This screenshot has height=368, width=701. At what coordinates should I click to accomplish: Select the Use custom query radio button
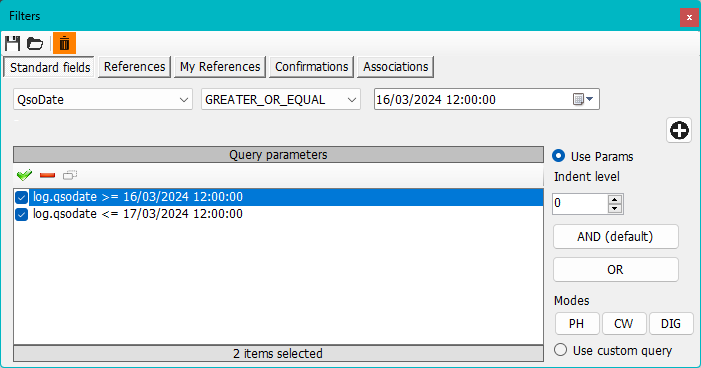pos(561,350)
